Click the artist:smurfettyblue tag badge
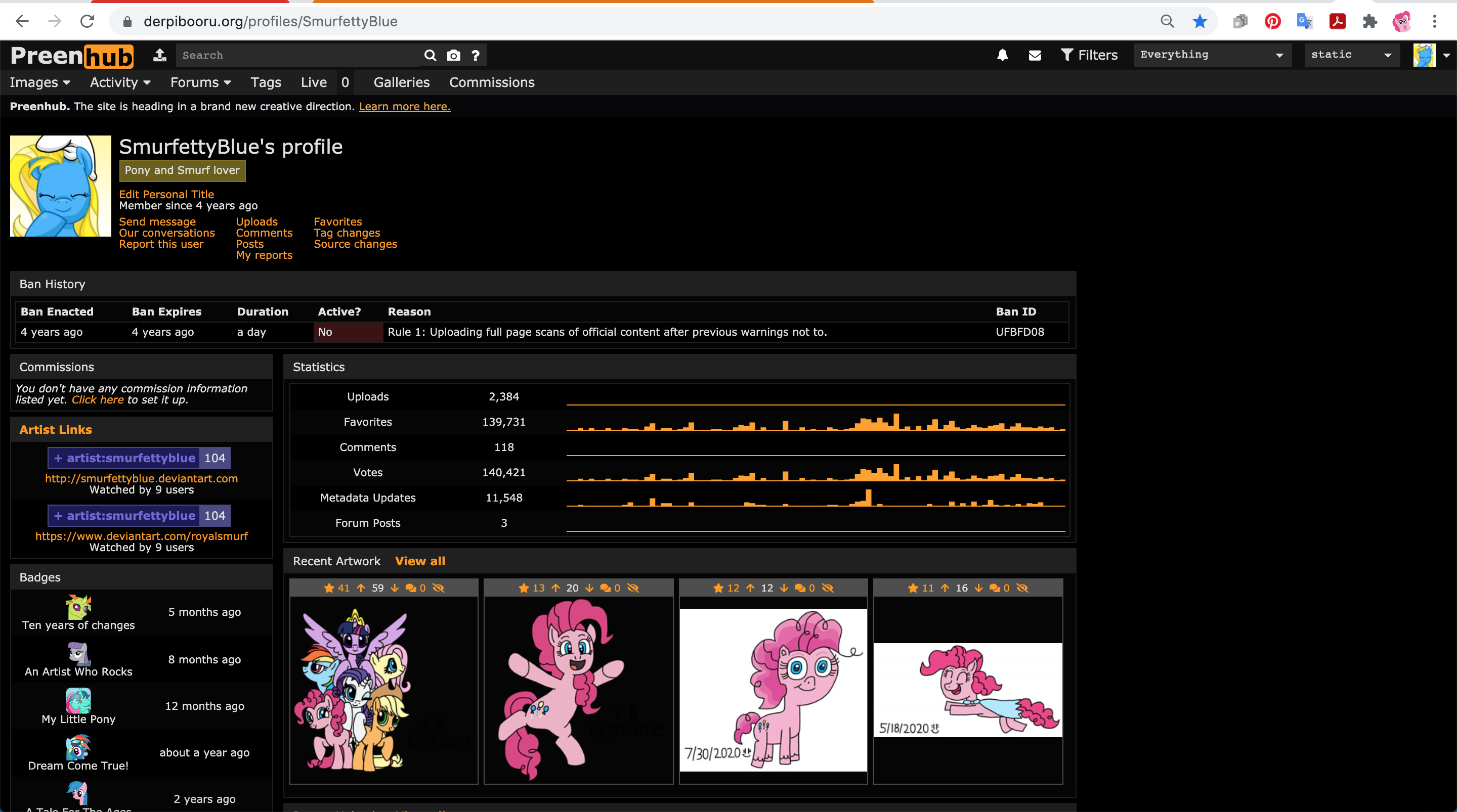 tap(131, 458)
